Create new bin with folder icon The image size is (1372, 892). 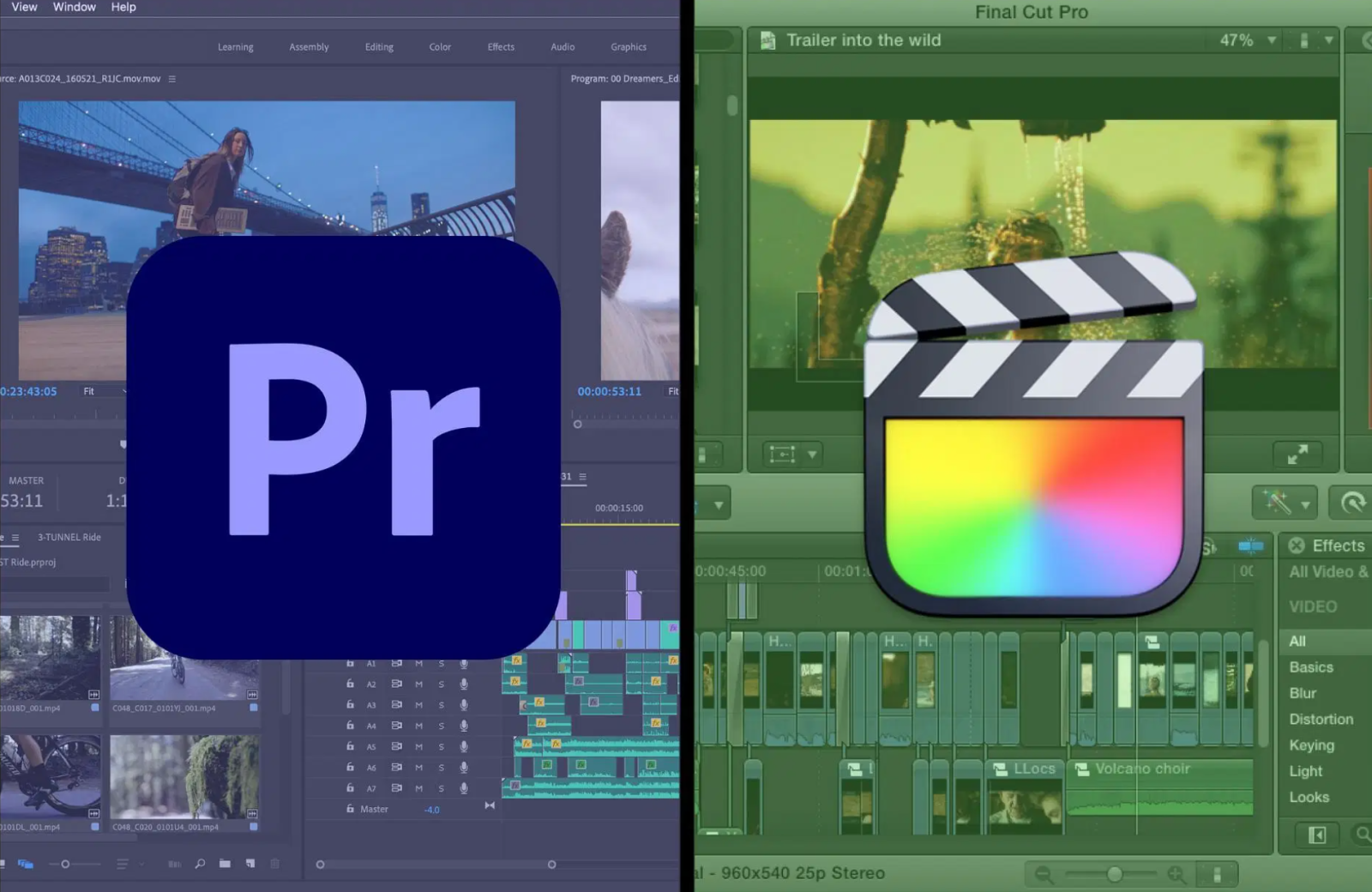click(x=225, y=864)
